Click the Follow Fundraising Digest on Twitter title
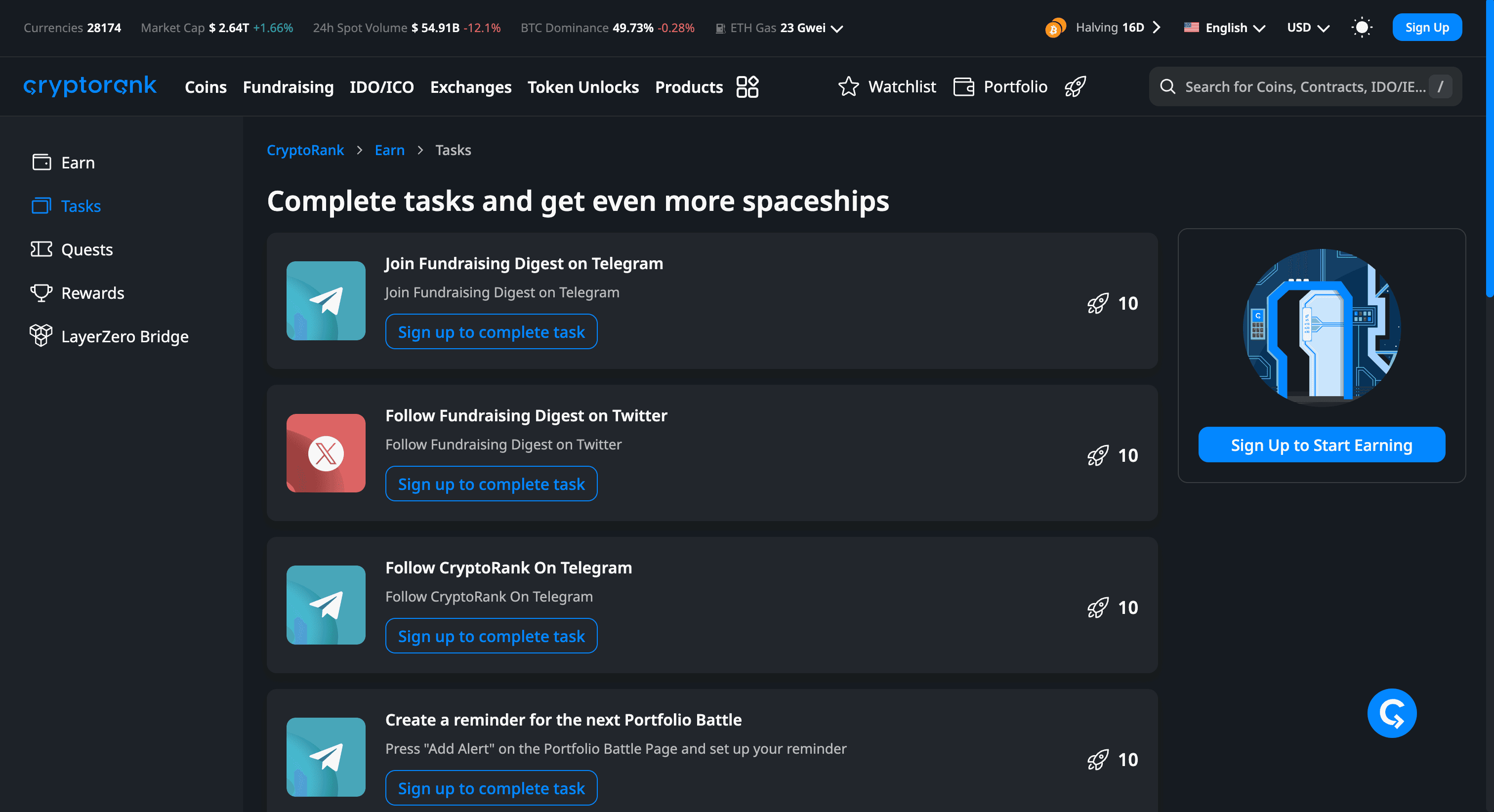The width and height of the screenshot is (1494, 812). [526, 415]
